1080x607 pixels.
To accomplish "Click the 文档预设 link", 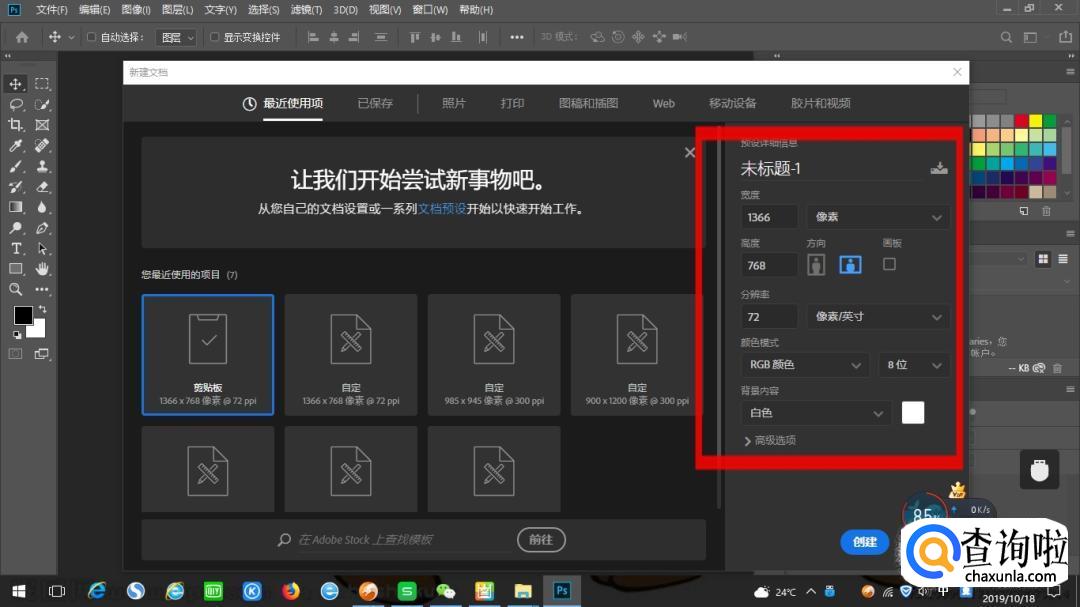I will coord(442,209).
